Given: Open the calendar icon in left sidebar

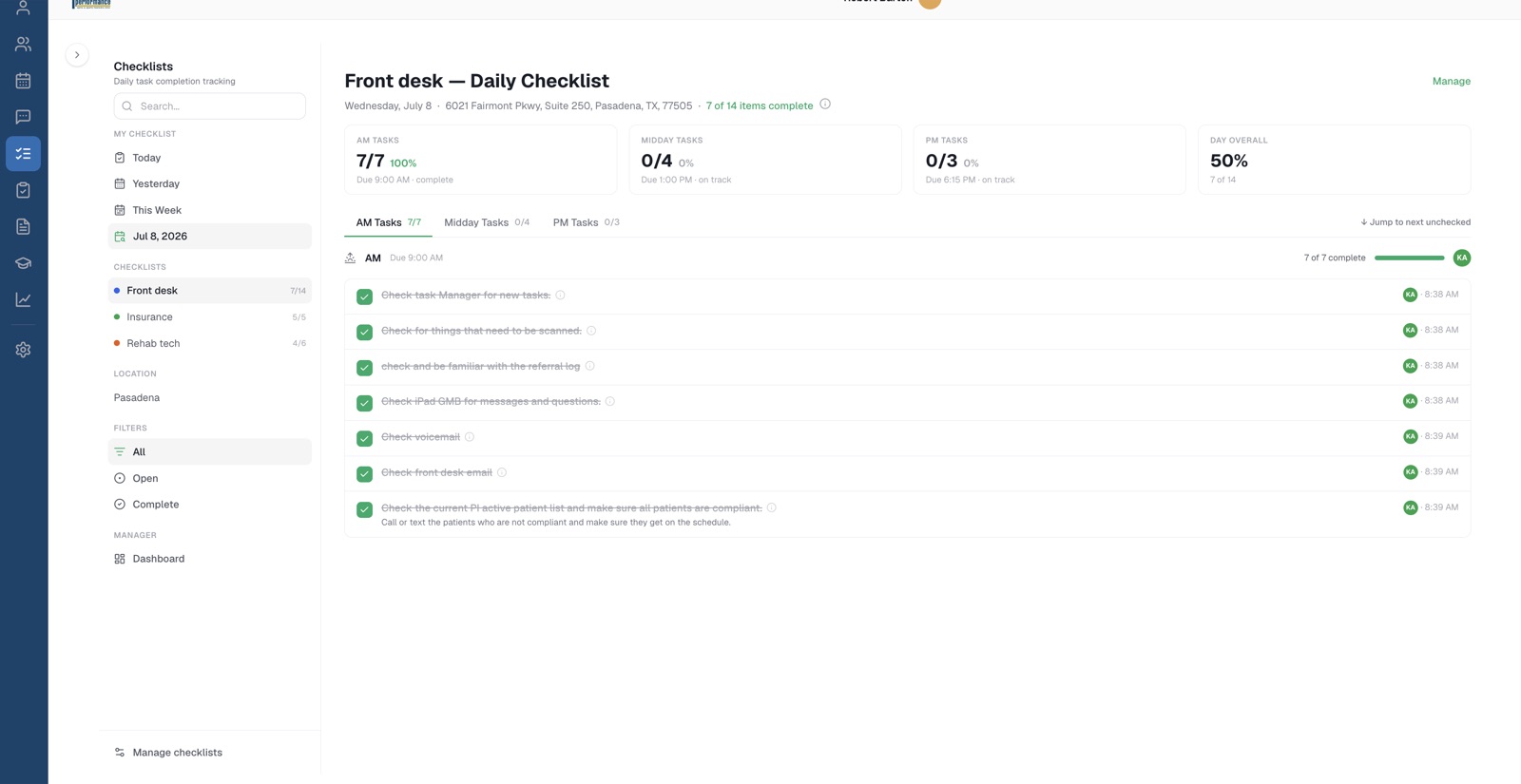Looking at the screenshot, I should (23, 81).
